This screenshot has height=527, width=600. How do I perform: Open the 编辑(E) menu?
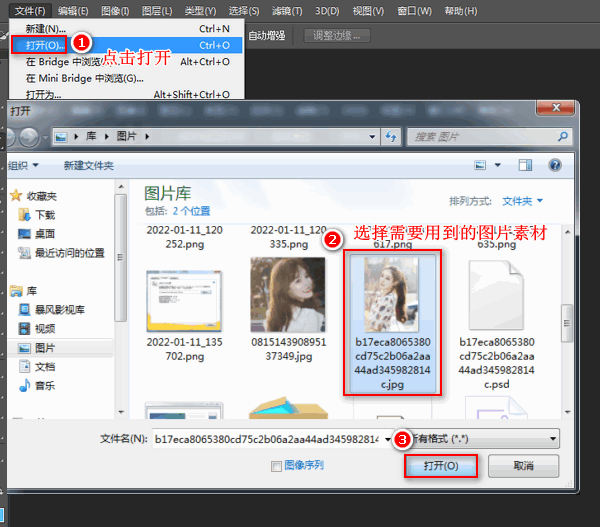coord(73,11)
